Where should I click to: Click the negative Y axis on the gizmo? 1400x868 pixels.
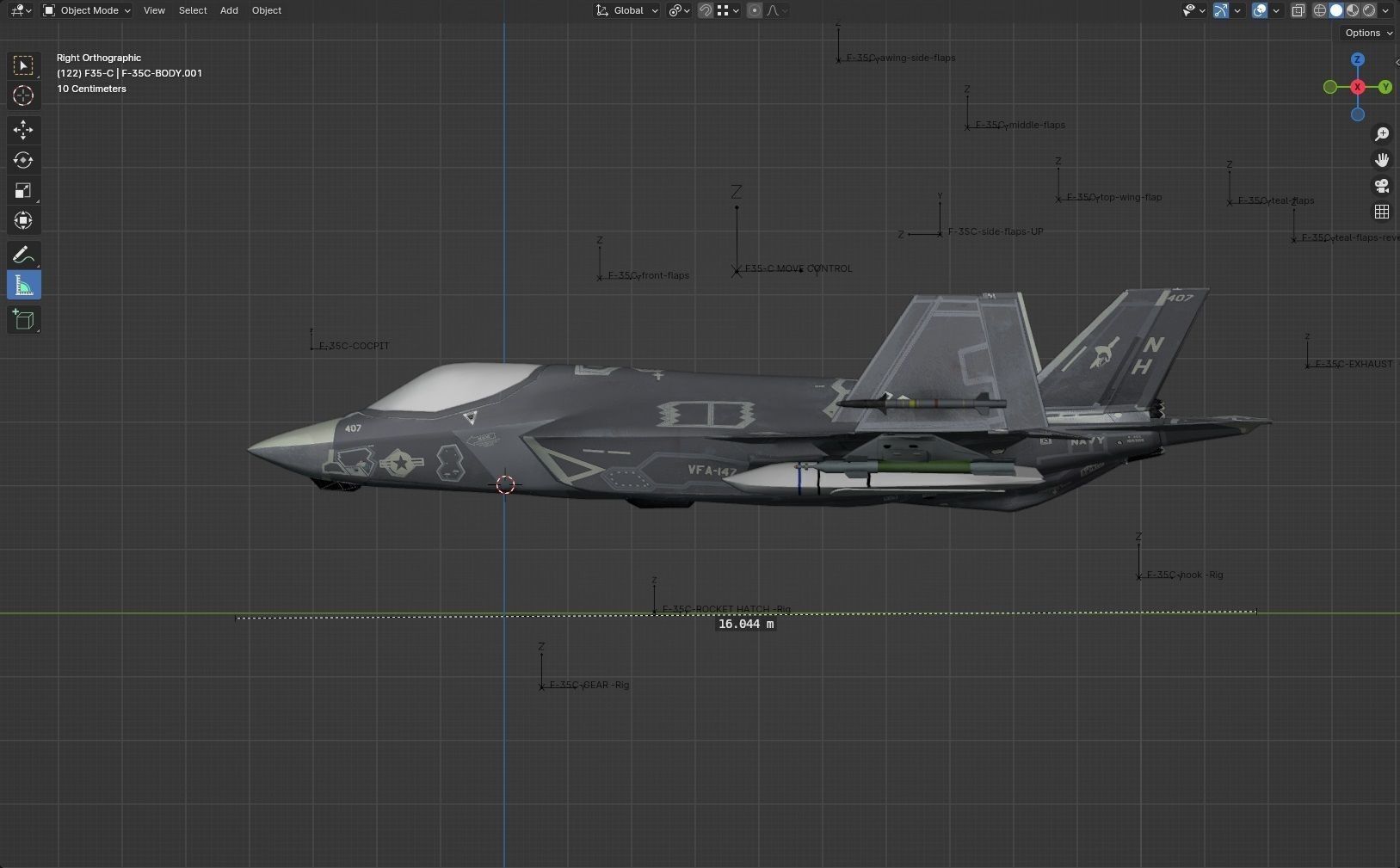pos(1330,87)
